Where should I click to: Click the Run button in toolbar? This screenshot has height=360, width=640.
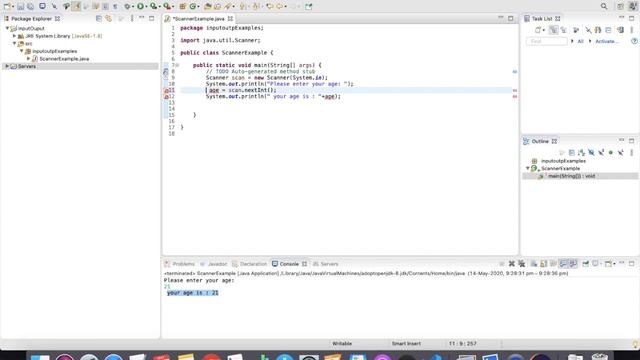tap(140, 6)
